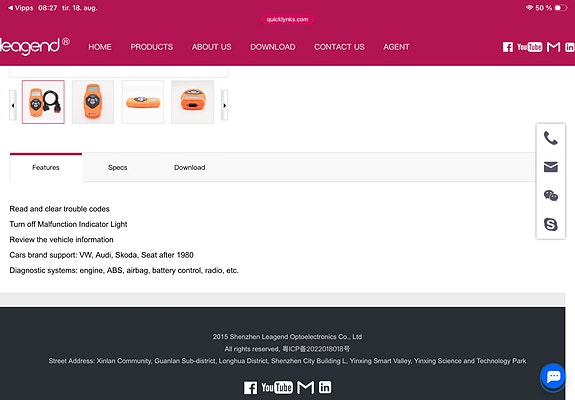Click the Skype icon in side panel
The image size is (575, 400).
point(550,224)
